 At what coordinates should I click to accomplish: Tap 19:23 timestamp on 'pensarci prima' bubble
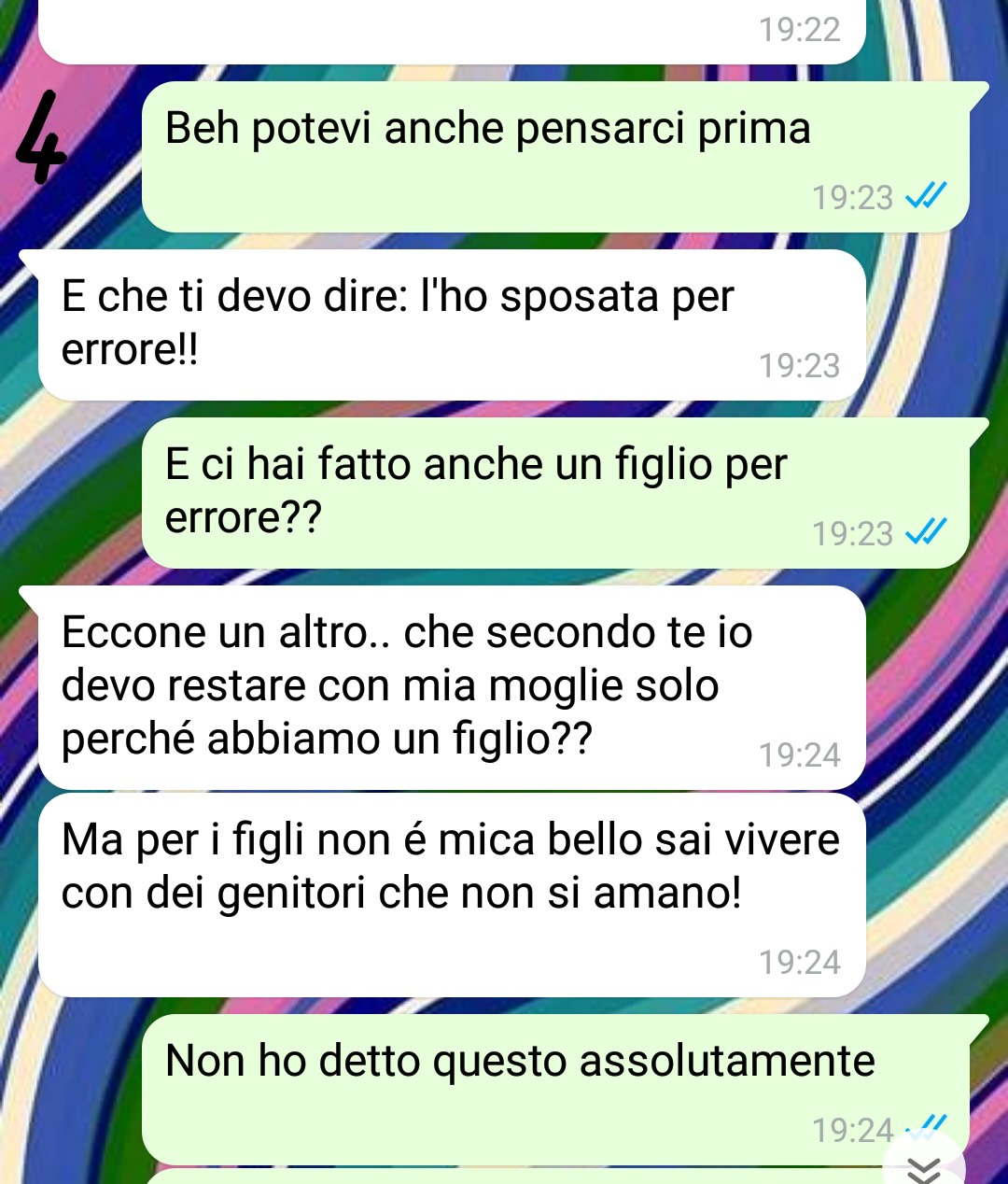pos(853,198)
